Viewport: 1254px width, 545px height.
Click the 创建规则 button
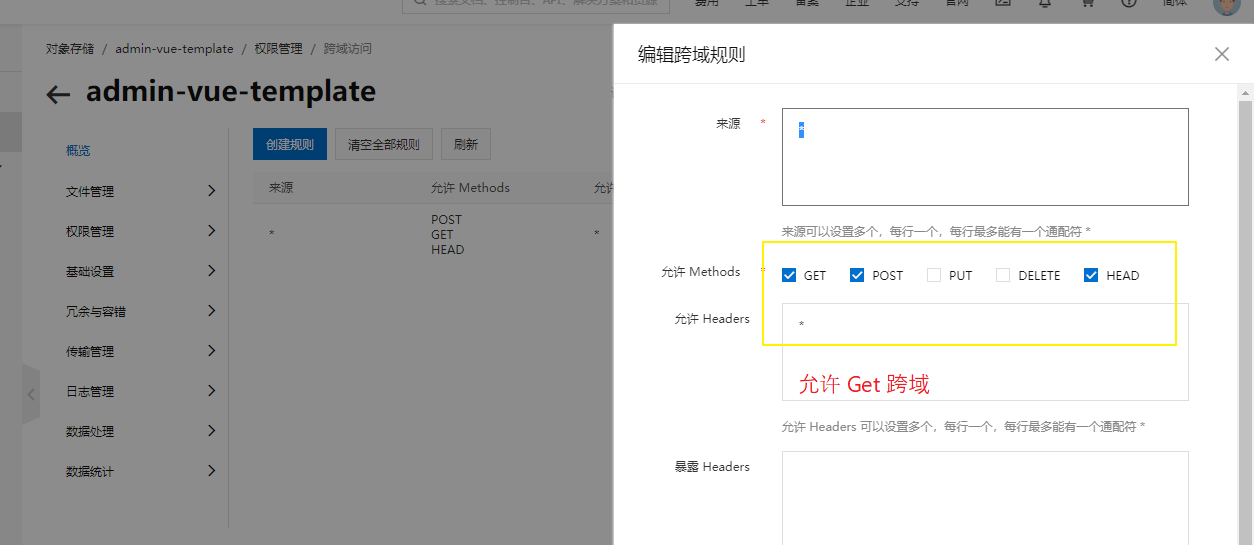[290, 144]
